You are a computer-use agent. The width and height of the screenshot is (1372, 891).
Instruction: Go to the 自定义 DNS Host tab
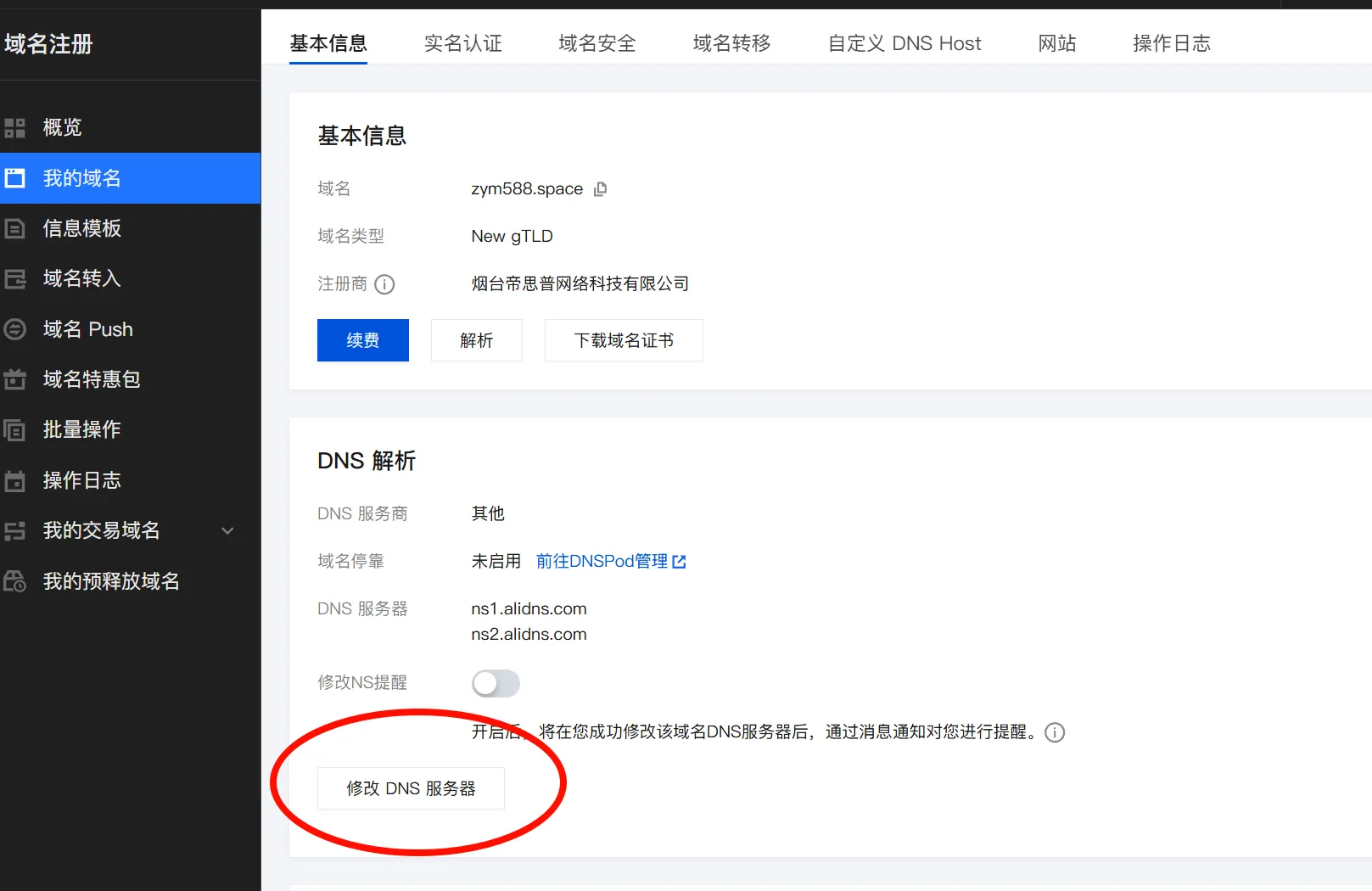(904, 43)
